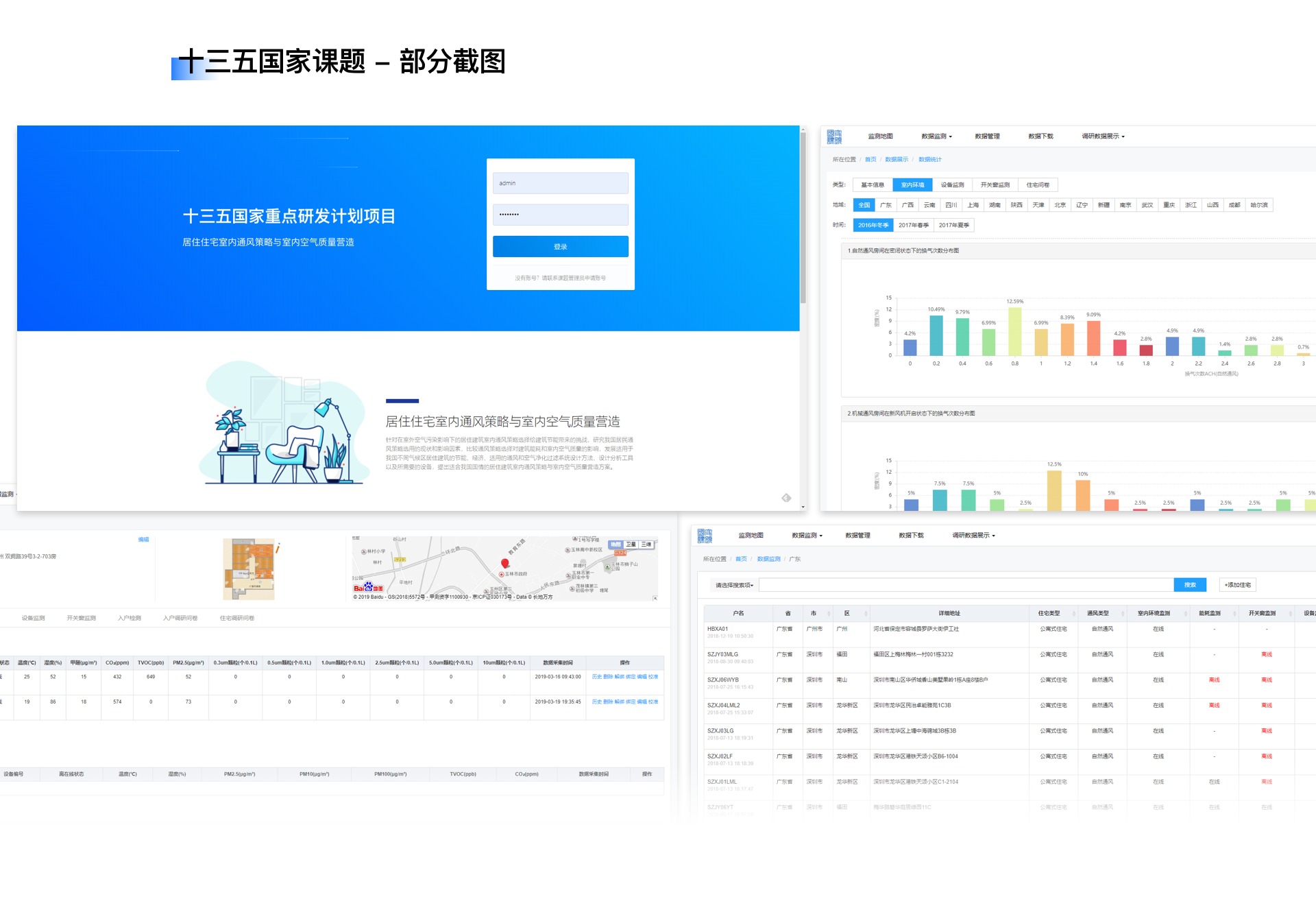Image resolution: width=1316 pixels, height=910 pixels.
Task: Click the site logo in statistics window
Action: tap(834, 136)
